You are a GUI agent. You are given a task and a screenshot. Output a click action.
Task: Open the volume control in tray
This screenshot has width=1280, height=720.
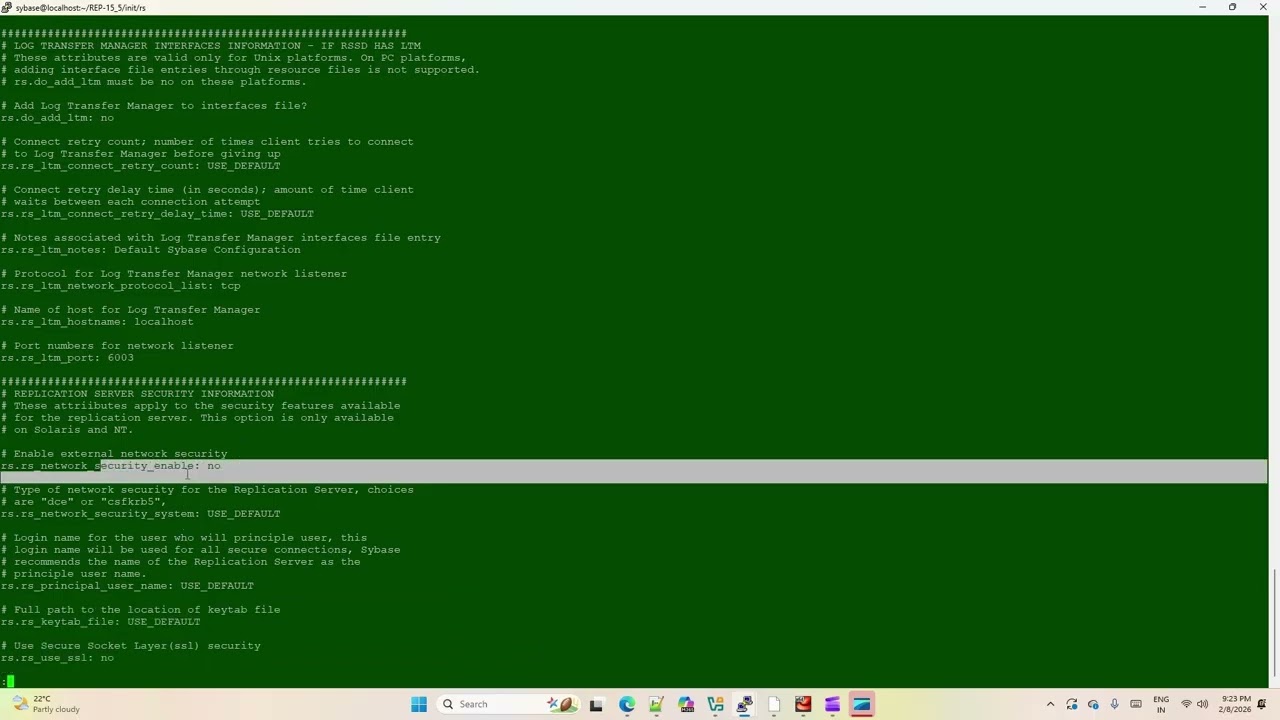point(1202,704)
